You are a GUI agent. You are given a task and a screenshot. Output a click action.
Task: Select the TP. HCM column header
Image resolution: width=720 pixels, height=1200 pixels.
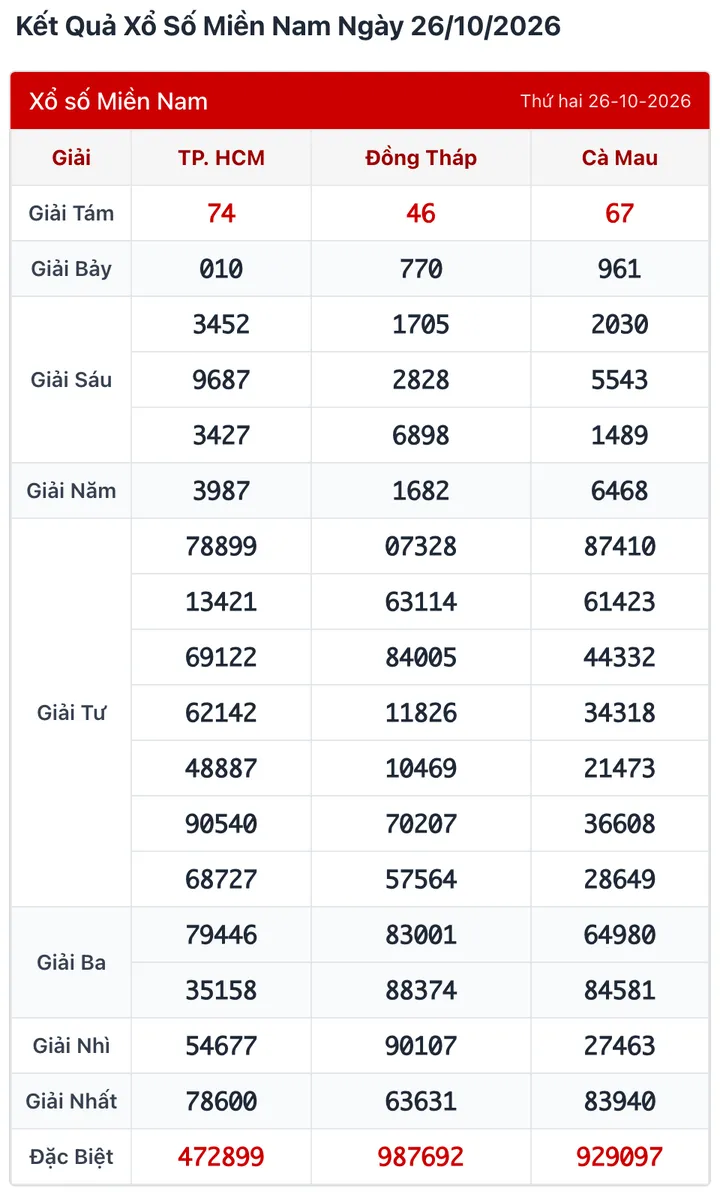tap(221, 158)
